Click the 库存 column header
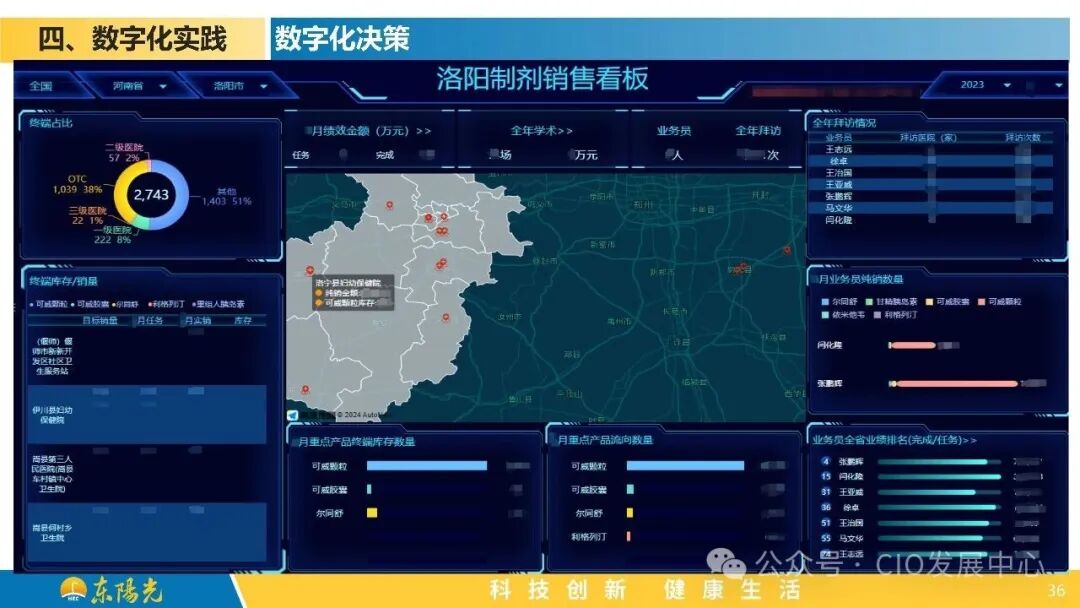1080x608 pixels. pyautogui.click(x=242, y=321)
